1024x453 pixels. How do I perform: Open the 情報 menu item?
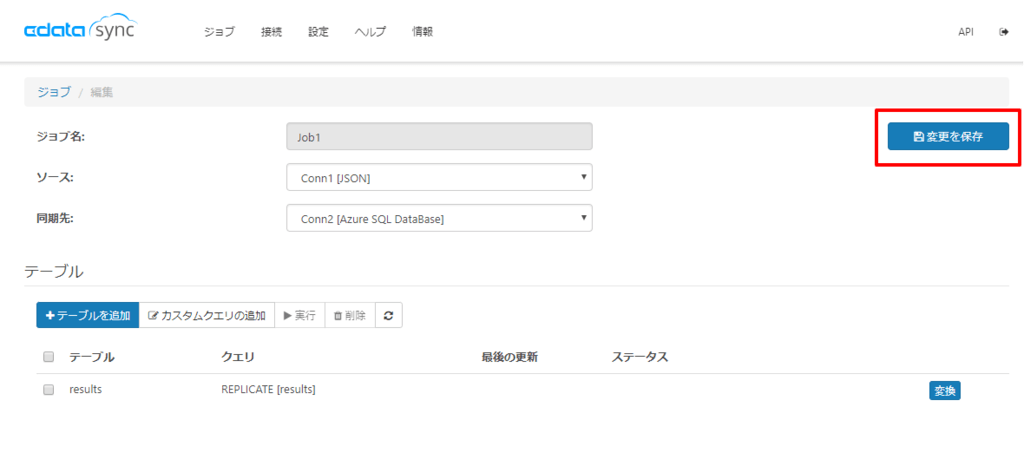[x=423, y=32]
